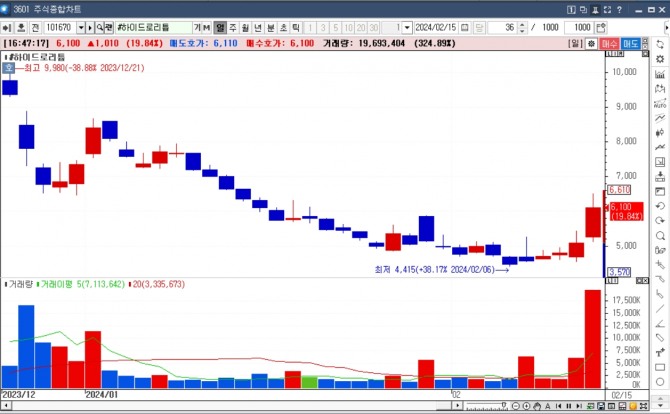Select the text T tool in sidebar

[660, 352]
